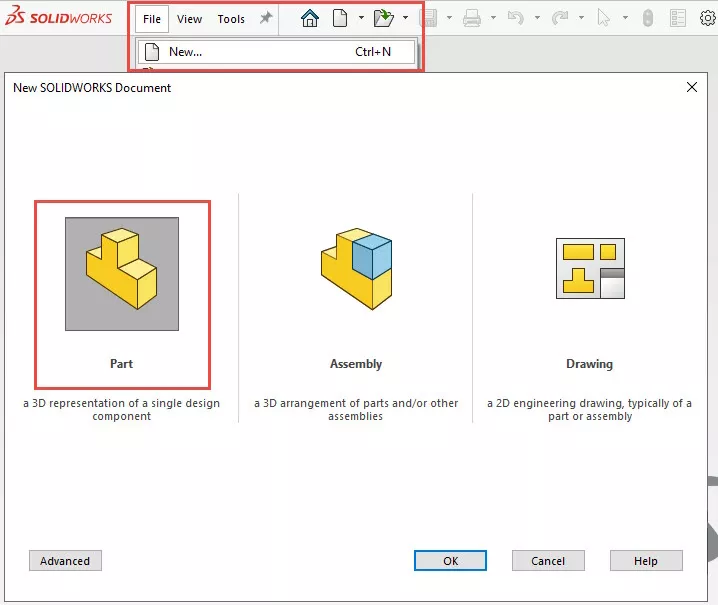Click the Assembly label
This screenshot has width=718, height=605.
click(356, 364)
